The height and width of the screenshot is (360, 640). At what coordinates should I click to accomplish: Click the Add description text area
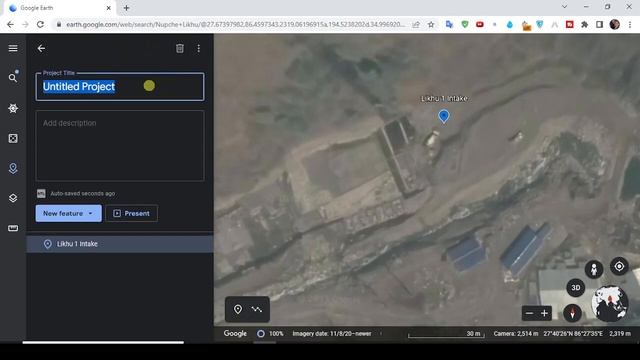120,146
